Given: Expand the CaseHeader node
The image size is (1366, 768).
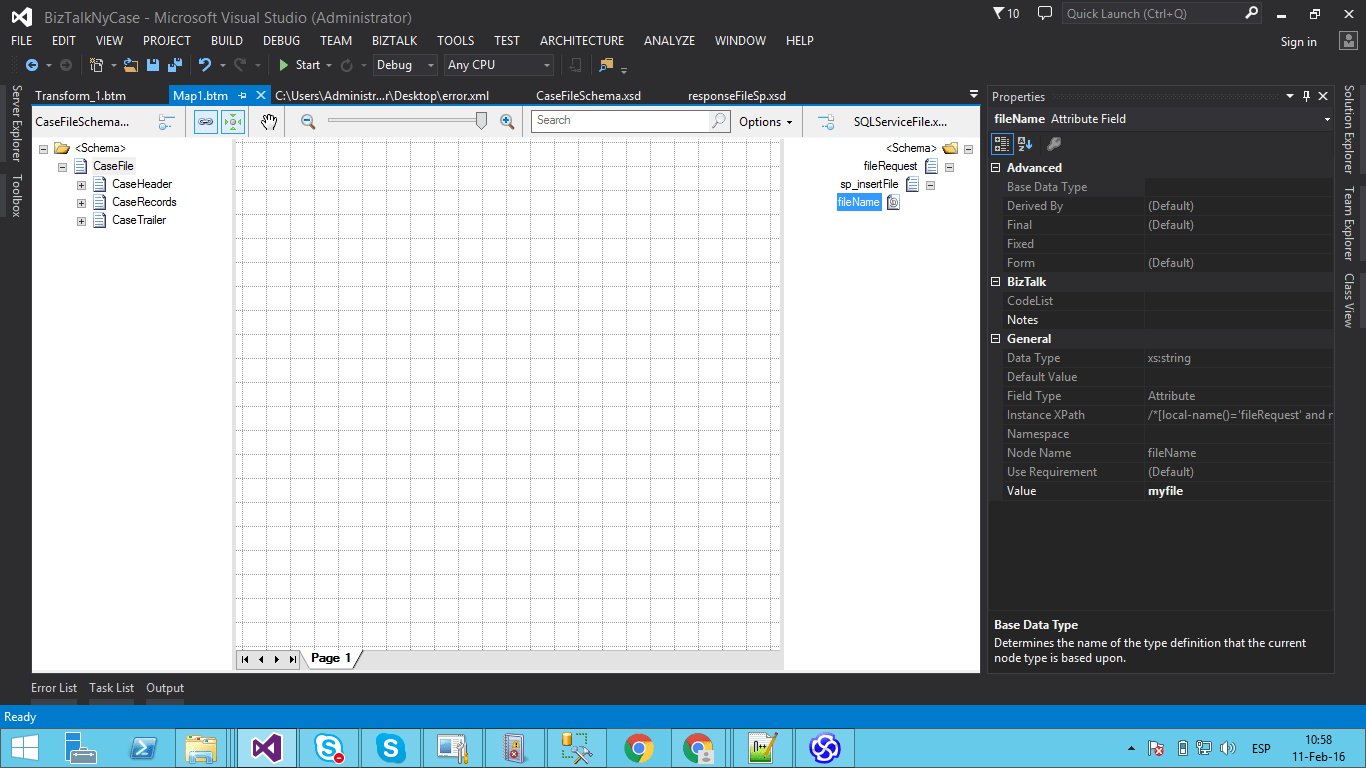Looking at the screenshot, I should (x=82, y=185).
